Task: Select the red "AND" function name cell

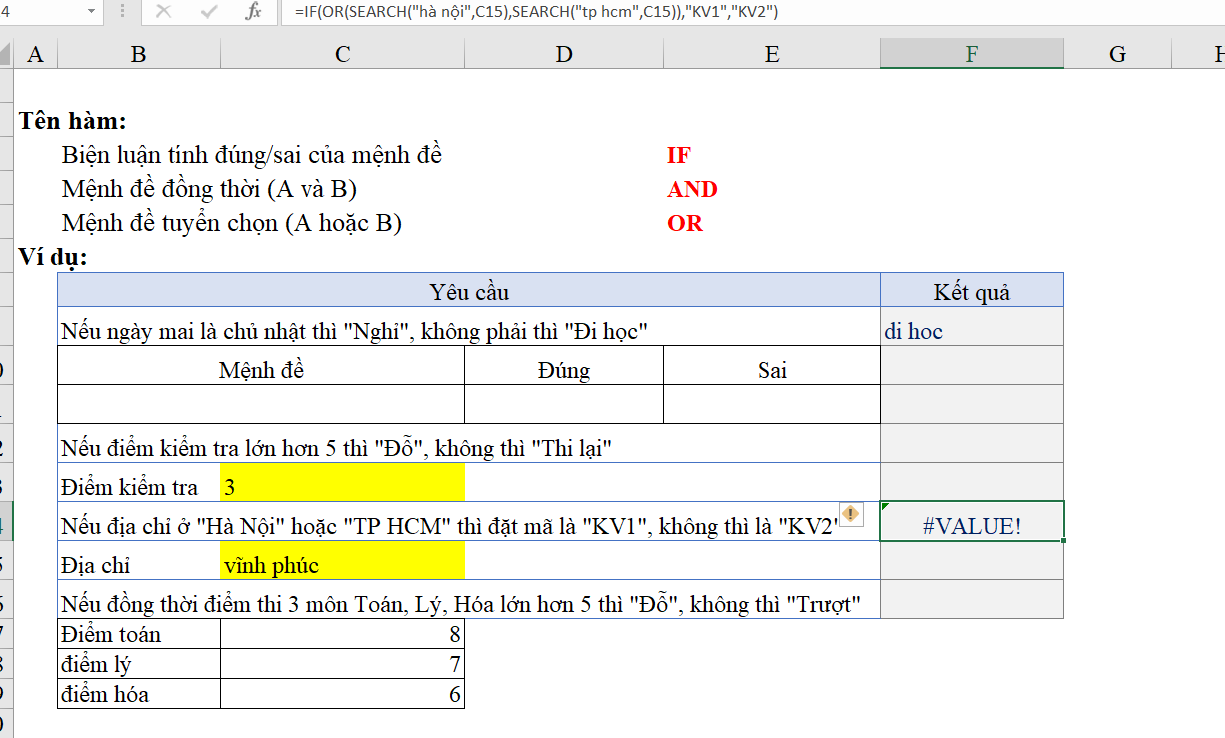Action: [x=692, y=189]
